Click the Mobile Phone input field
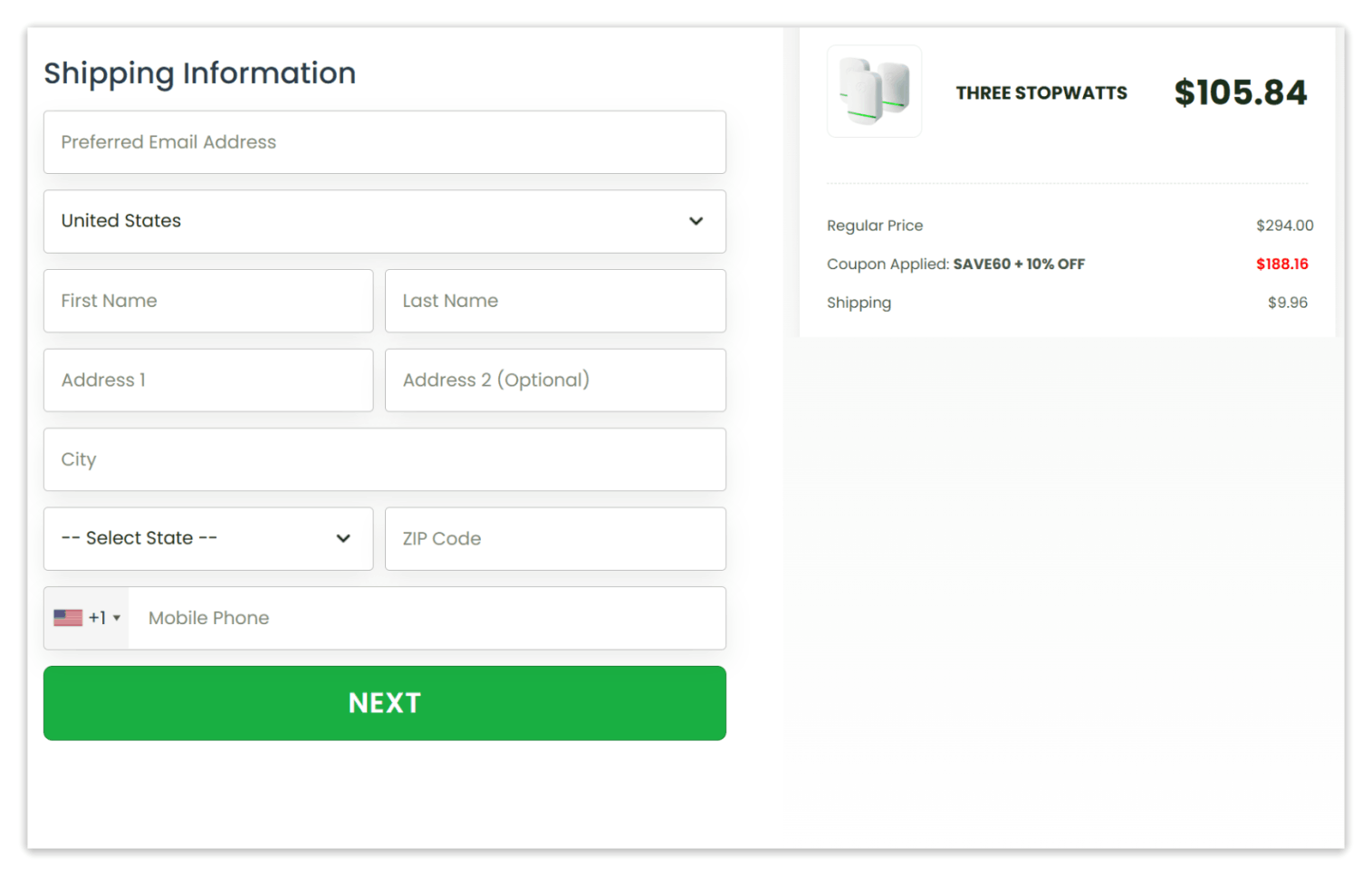Screen dimensions: 1372x876 pos(427,618)
